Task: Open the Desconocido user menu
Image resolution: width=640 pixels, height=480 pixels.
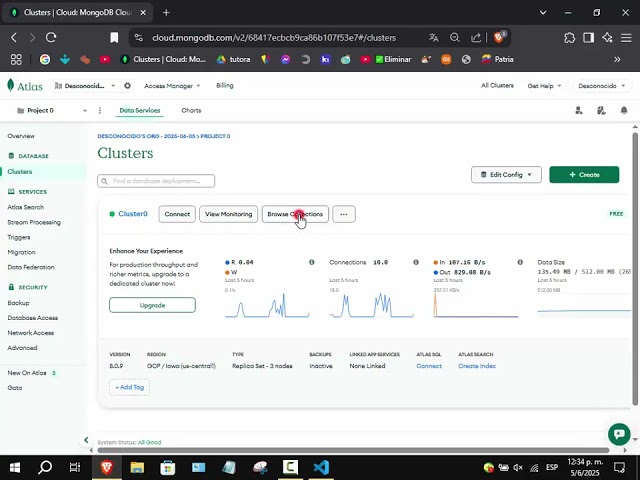Action: (602, 86)
